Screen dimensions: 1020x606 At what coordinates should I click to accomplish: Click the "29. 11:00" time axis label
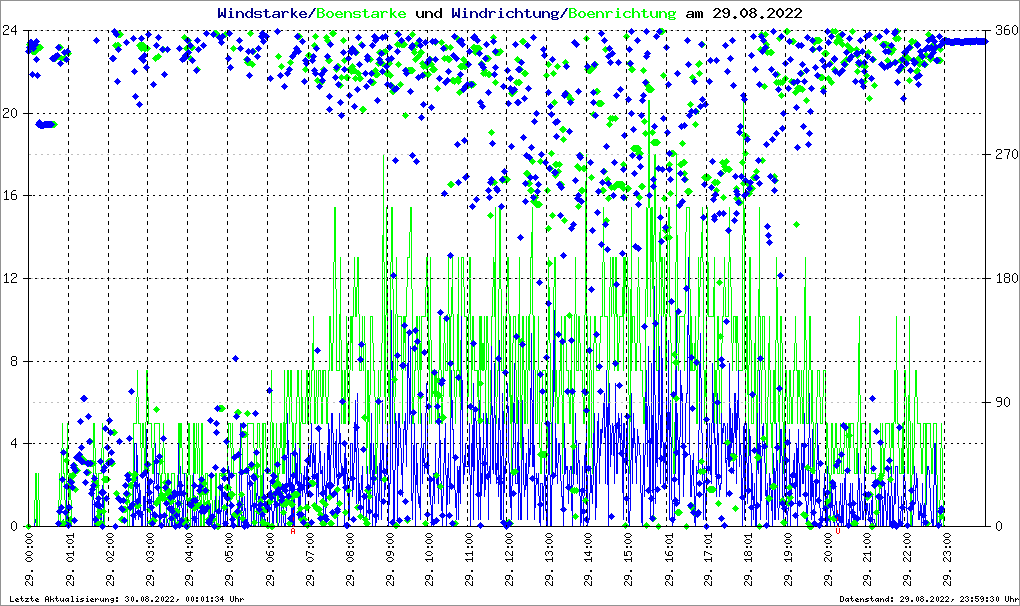pyautogui.click(x=469, y=560)
